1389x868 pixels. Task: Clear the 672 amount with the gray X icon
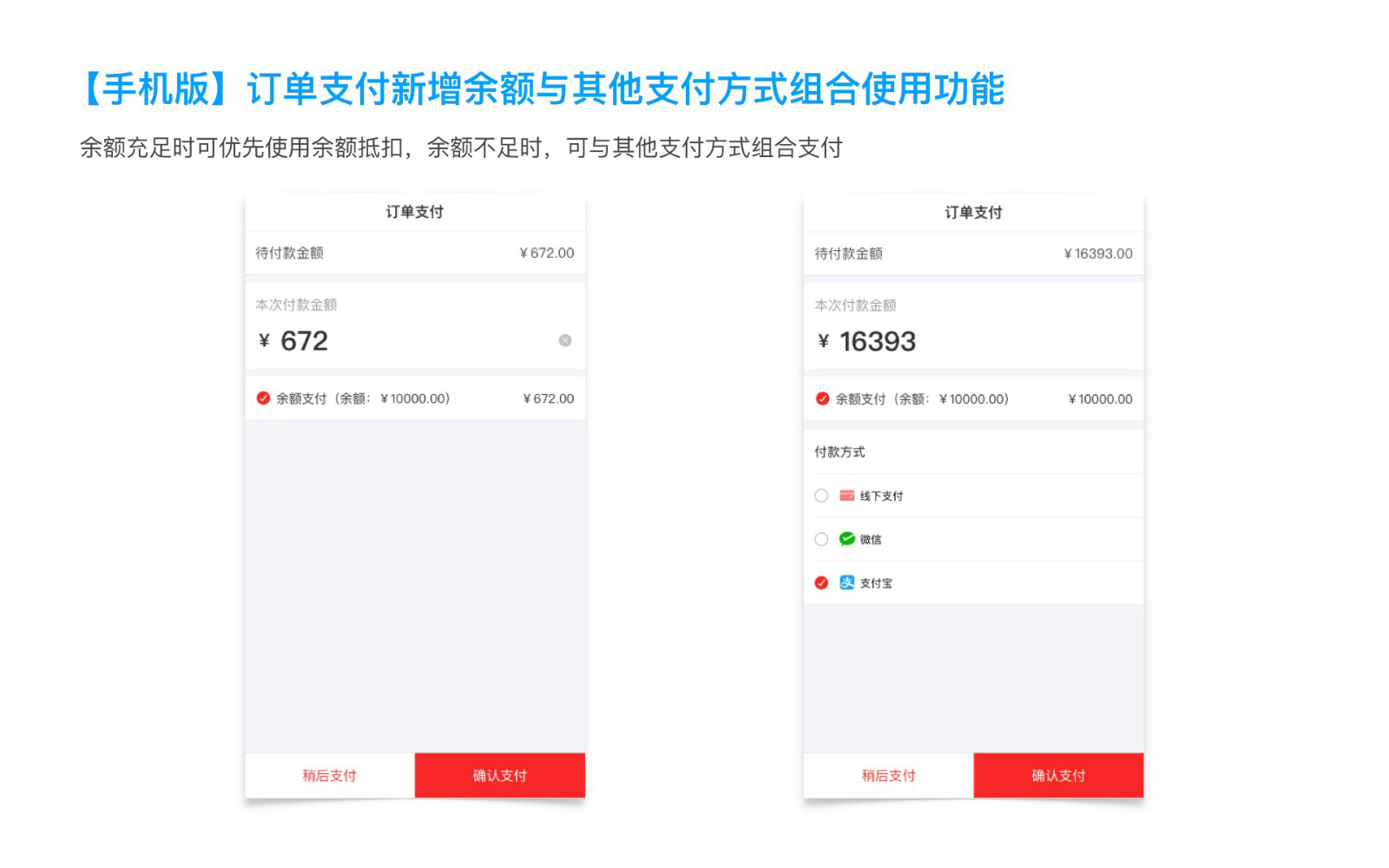coord(565,340)
